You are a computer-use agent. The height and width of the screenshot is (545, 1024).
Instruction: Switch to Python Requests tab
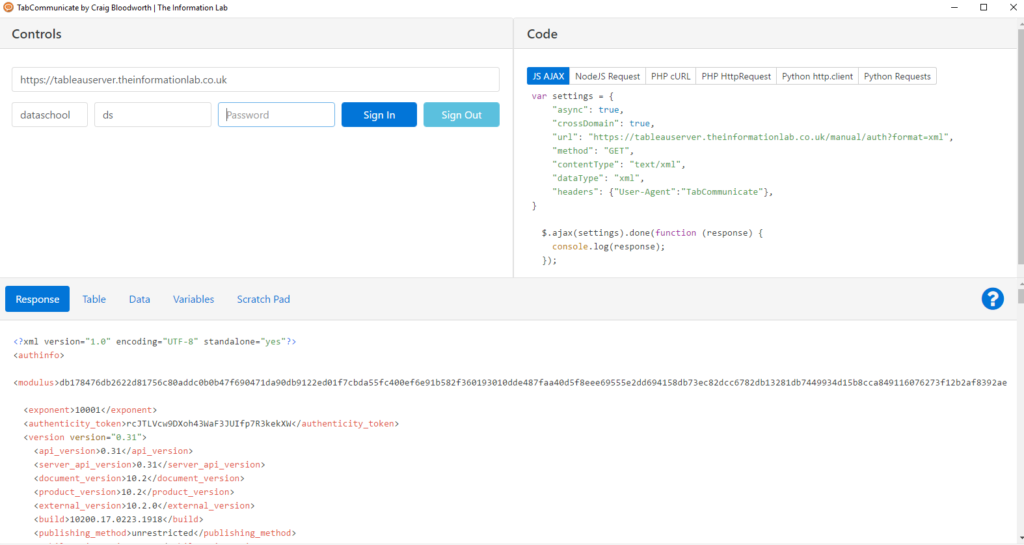pos(897,76)
